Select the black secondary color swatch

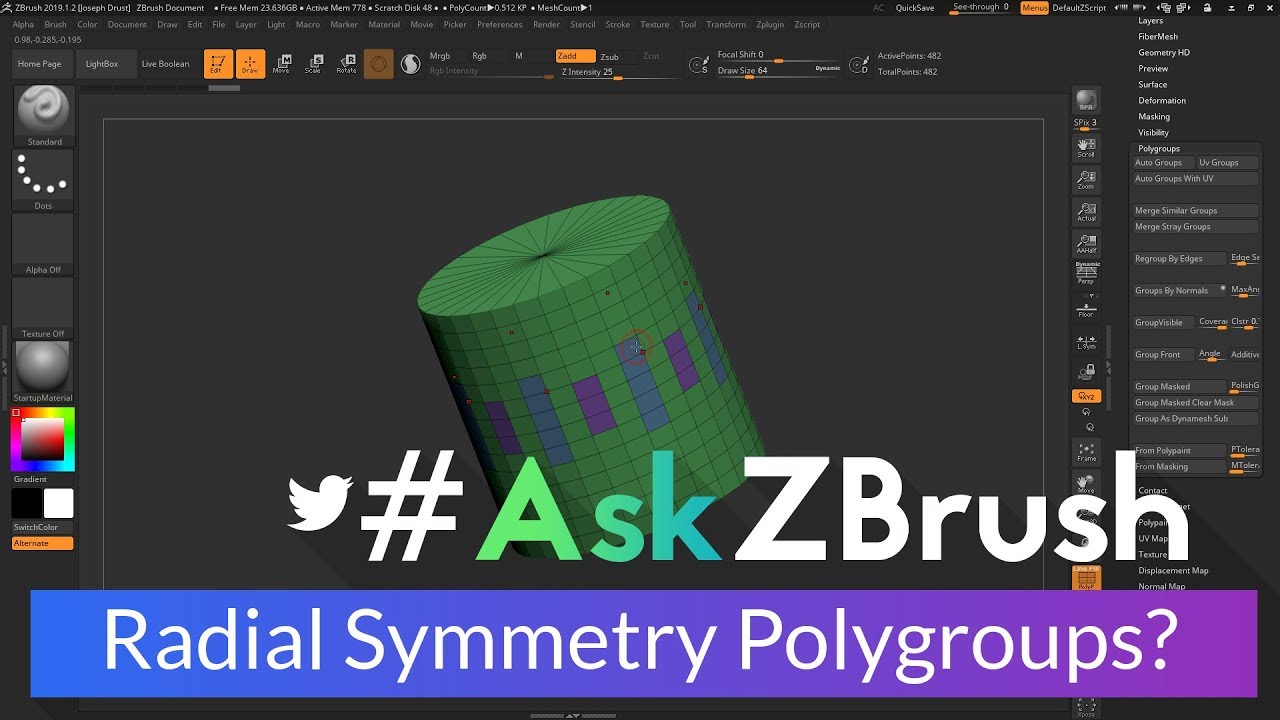click(27, 503)
